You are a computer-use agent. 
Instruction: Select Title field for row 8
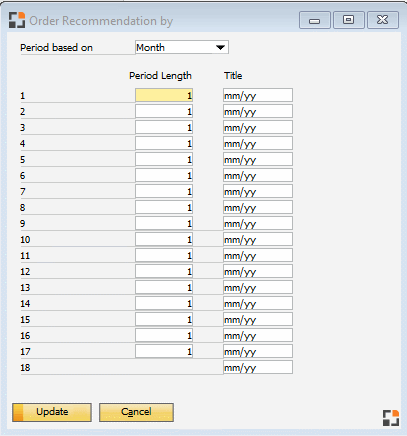pyautogui.click(x=258, y=207)
